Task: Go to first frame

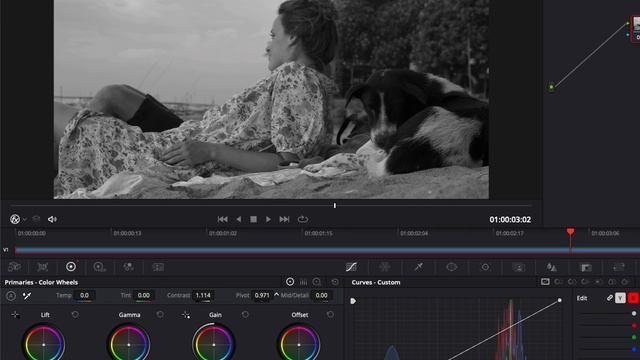Action: tap(222, 219)
